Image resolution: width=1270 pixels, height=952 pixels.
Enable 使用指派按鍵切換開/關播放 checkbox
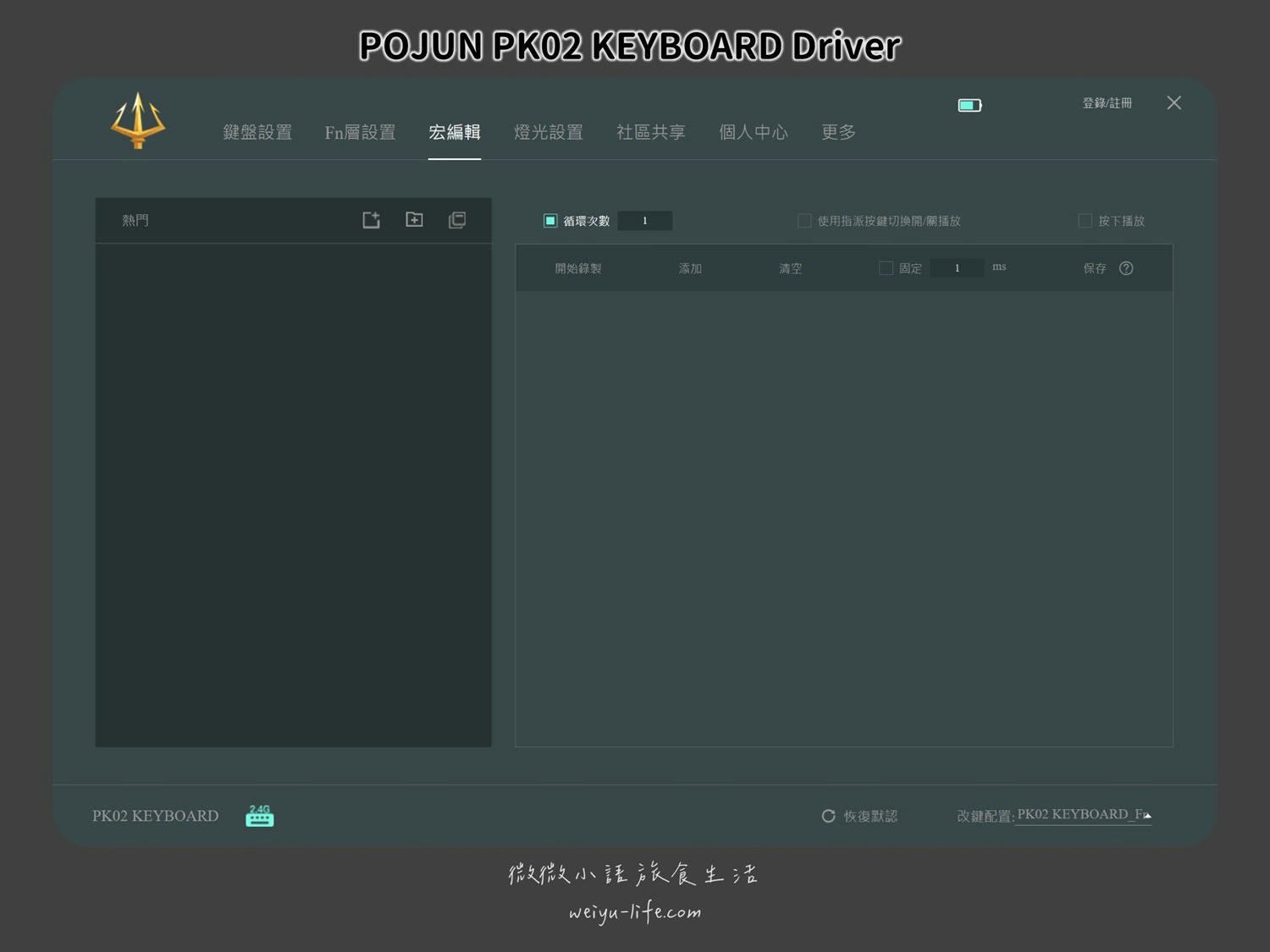click(804, 221)
